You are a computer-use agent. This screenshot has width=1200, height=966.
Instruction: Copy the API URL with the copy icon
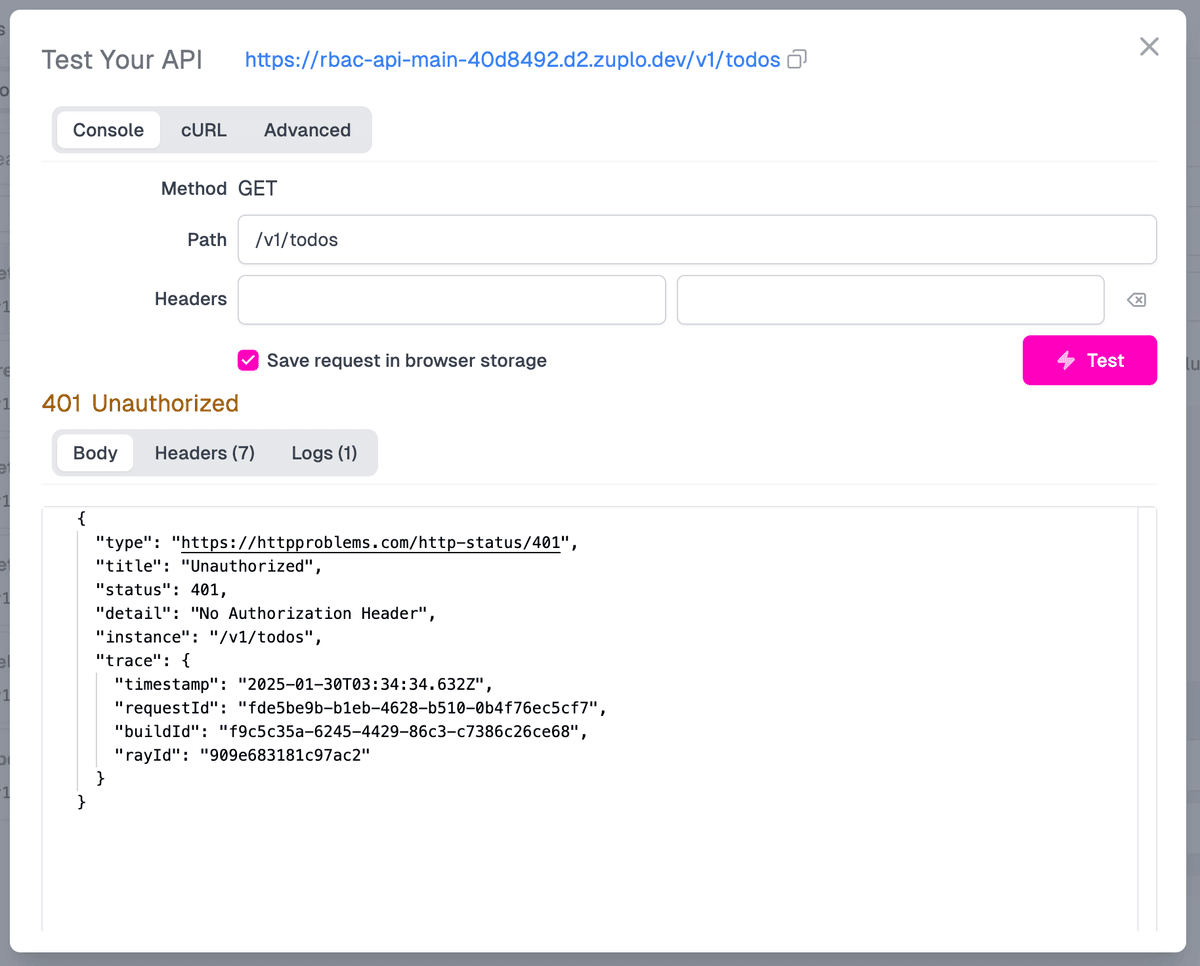797,60
